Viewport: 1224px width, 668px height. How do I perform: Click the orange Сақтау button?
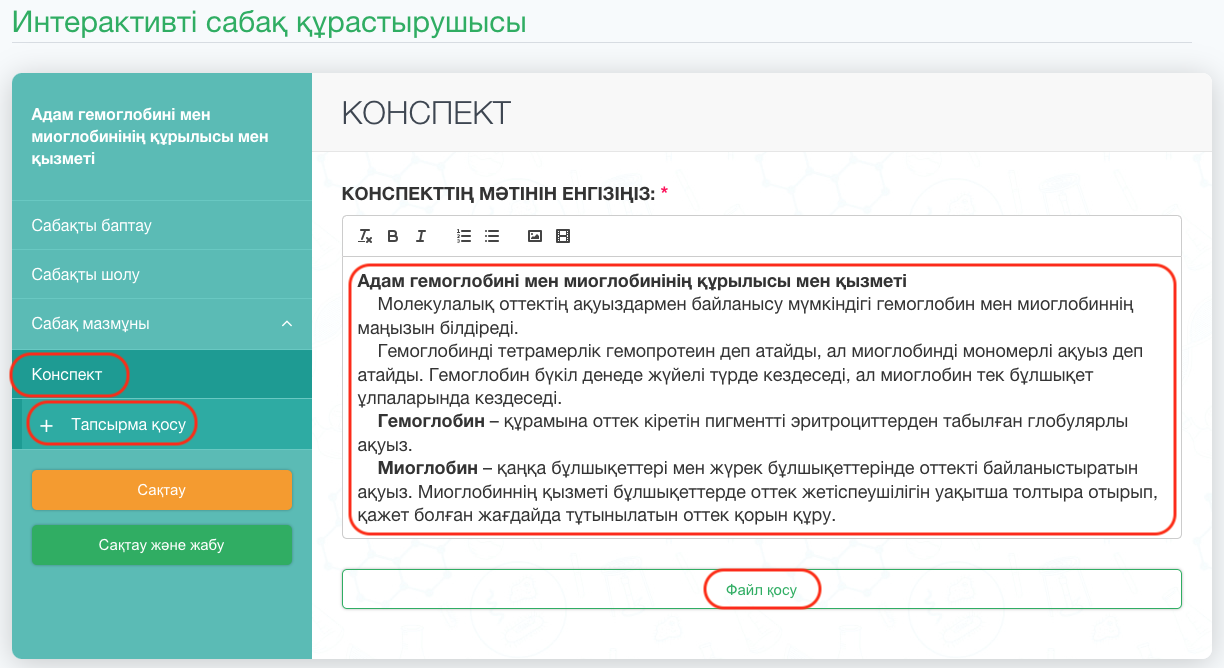pos(162,490)
